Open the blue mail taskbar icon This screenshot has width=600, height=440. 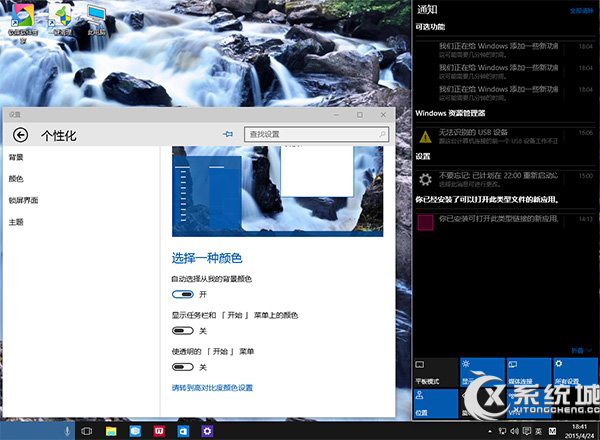[x=183, y=431]
